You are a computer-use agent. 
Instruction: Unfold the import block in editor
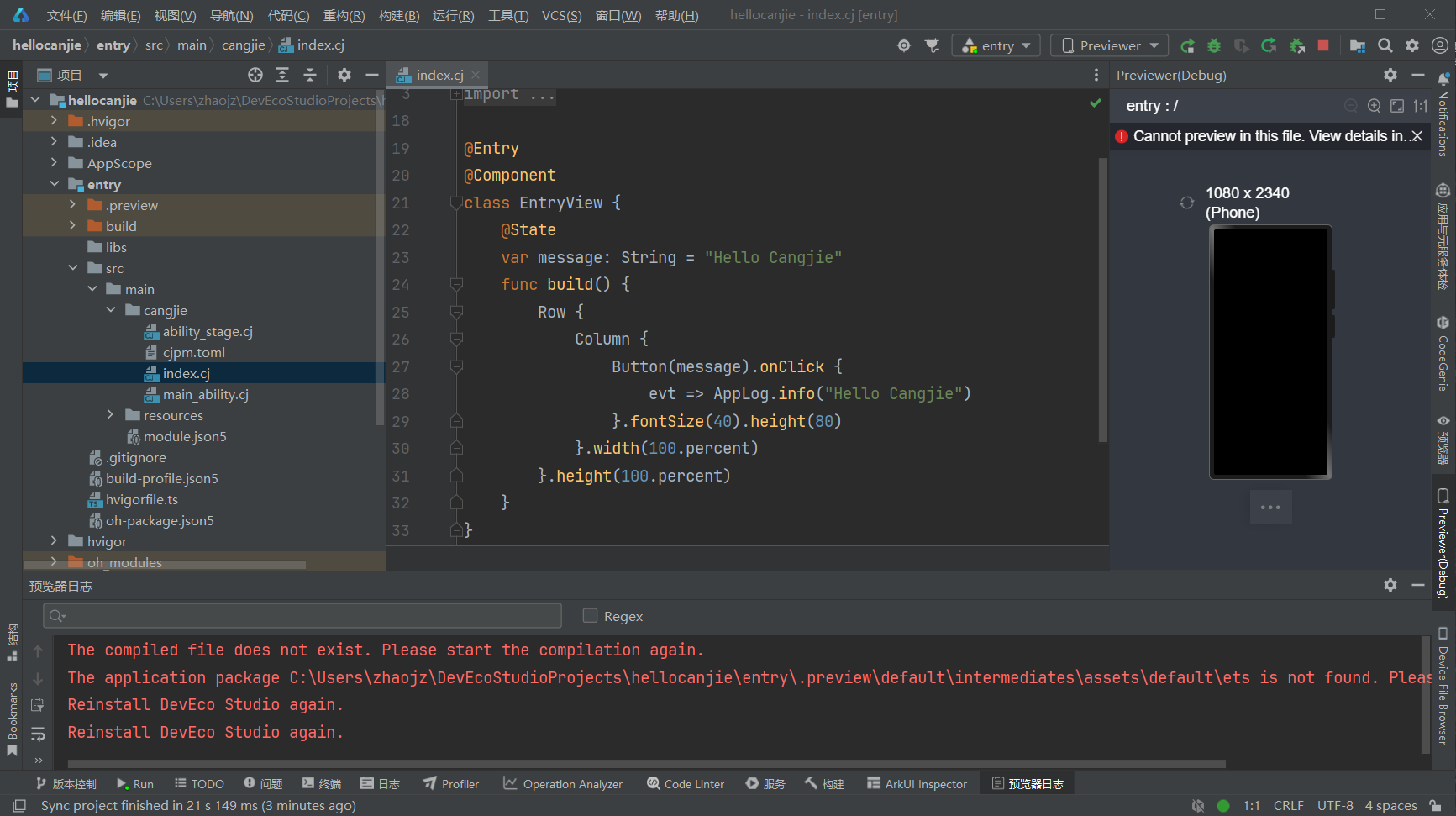[456, 94]
